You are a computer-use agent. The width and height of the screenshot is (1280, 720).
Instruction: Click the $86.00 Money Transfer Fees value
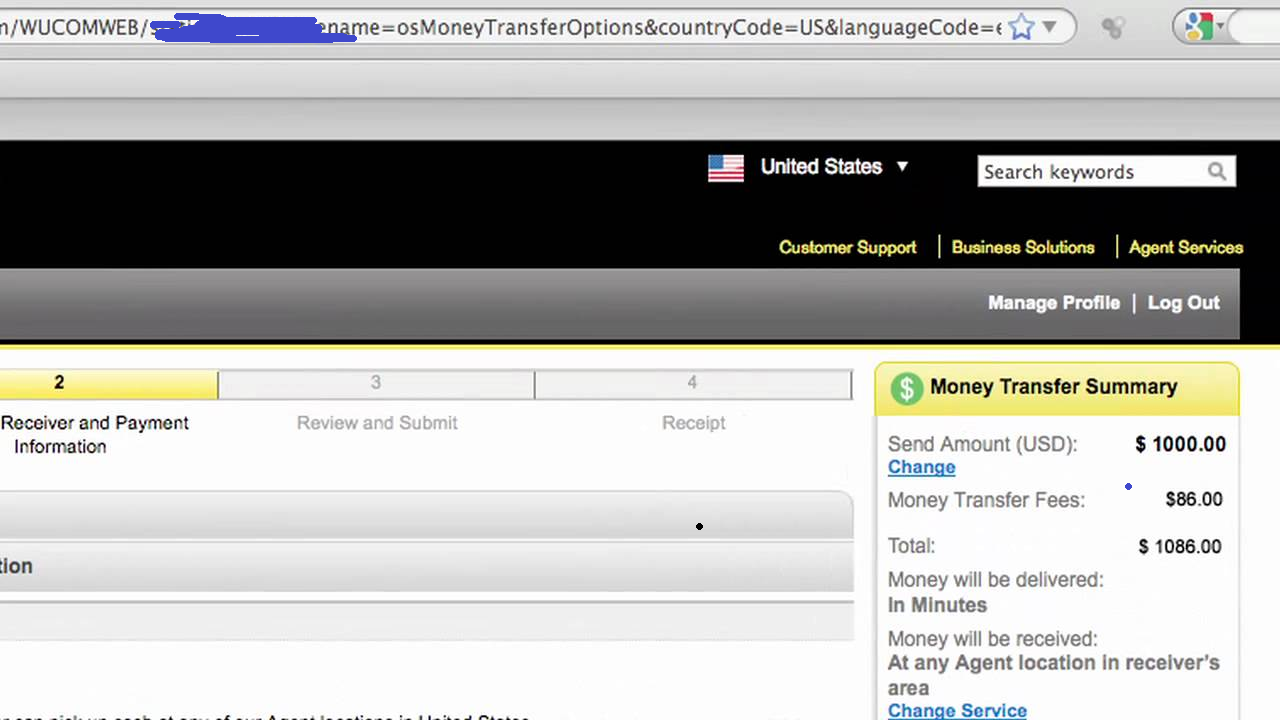pos(1194,499)
